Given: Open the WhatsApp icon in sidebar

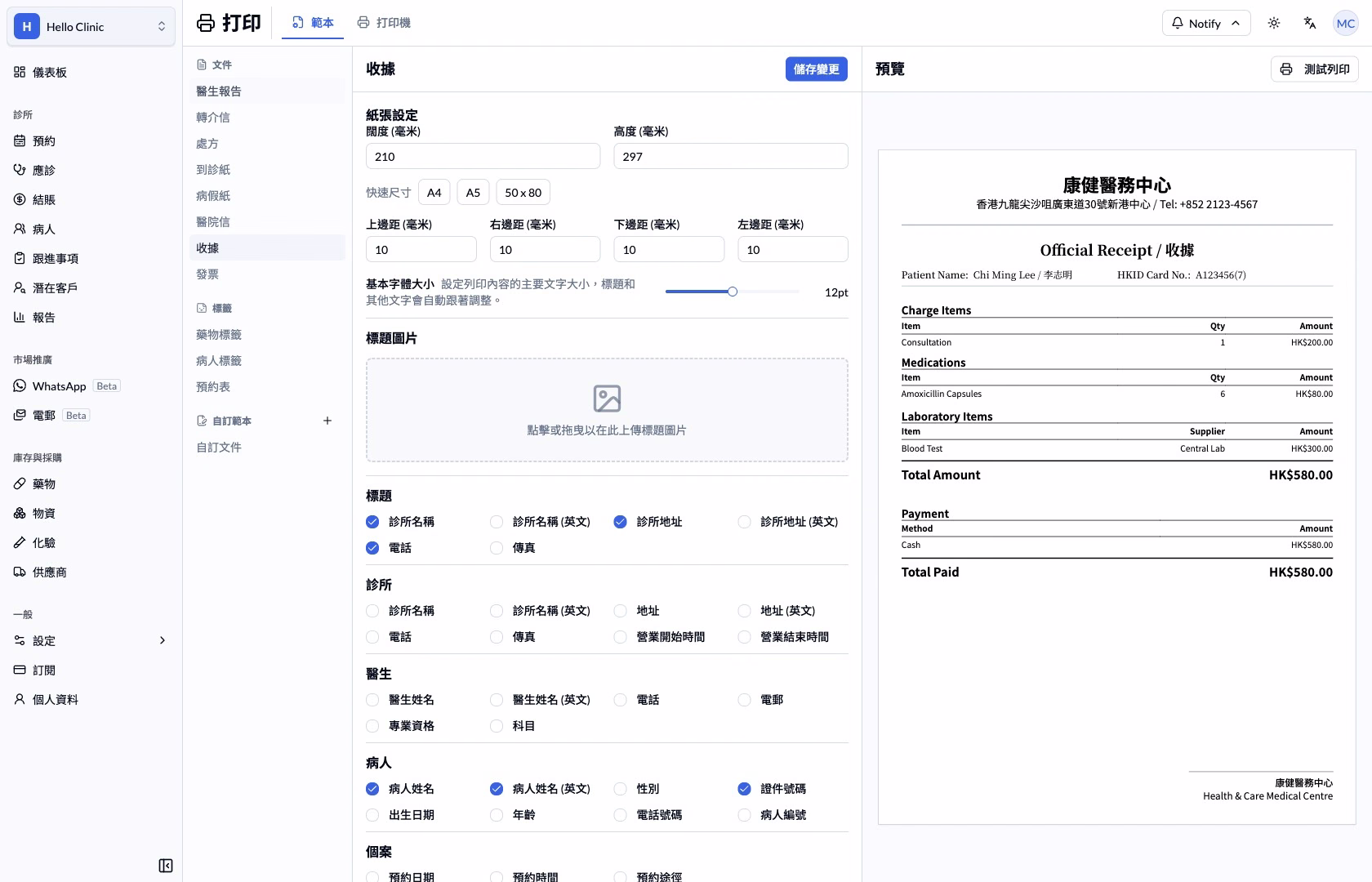Looking at the screenshot, I should pos(20,385).
